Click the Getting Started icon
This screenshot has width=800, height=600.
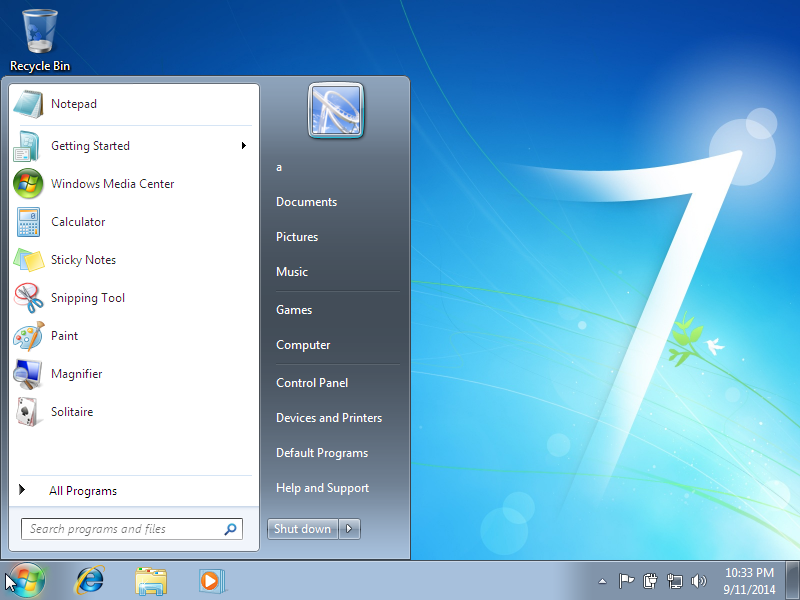pos(27,146)
